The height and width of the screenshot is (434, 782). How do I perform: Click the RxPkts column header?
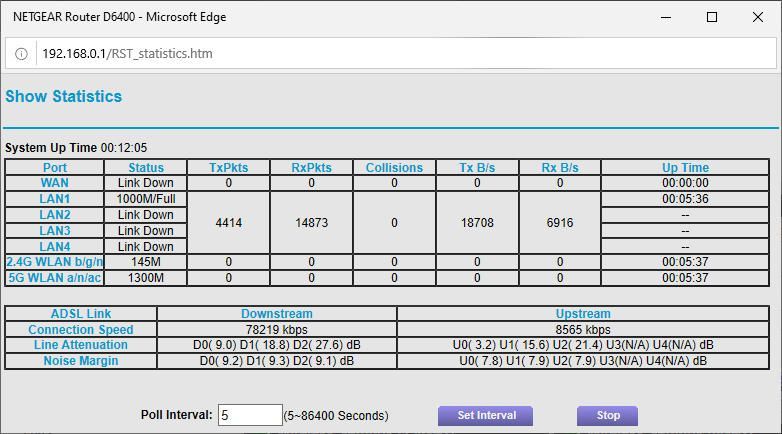point(311,168)
